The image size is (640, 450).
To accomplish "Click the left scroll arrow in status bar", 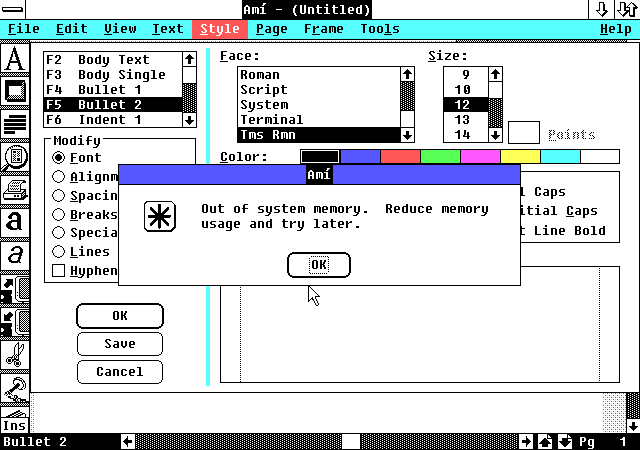I will 128,441.
